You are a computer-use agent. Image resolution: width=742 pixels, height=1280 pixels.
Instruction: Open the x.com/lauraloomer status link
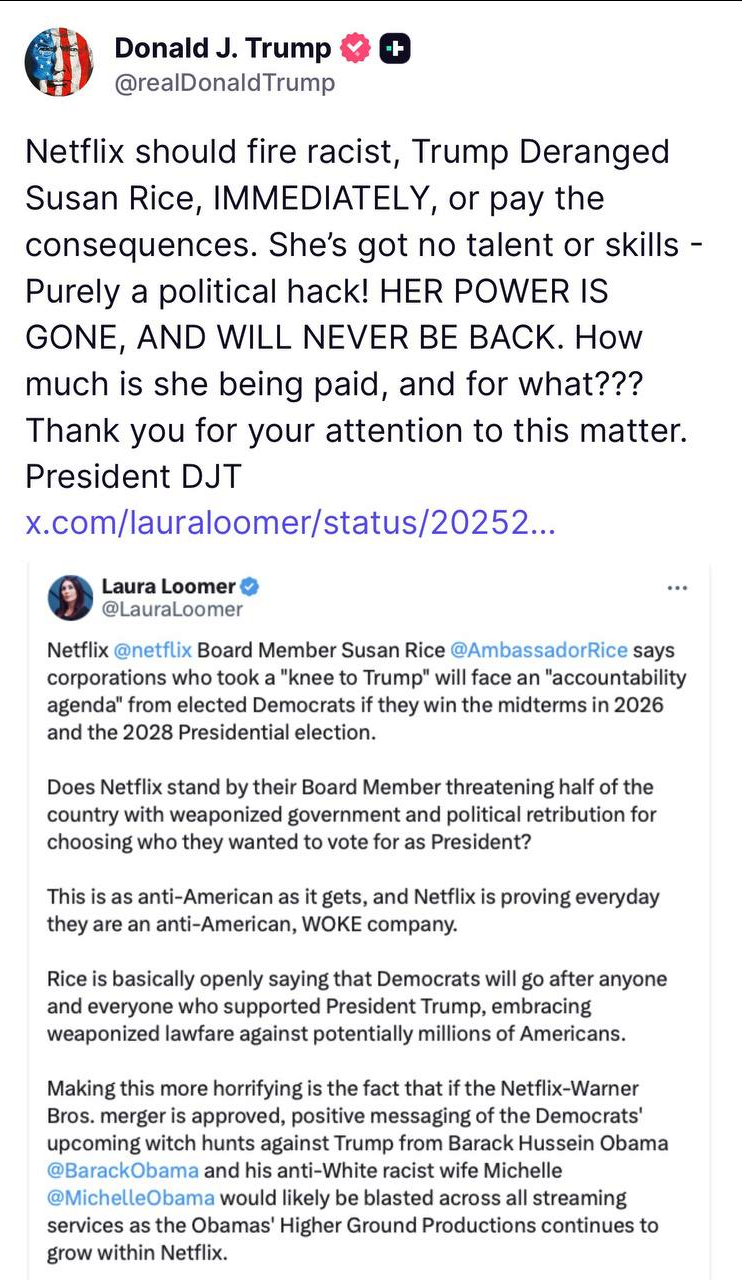[289, 523]
